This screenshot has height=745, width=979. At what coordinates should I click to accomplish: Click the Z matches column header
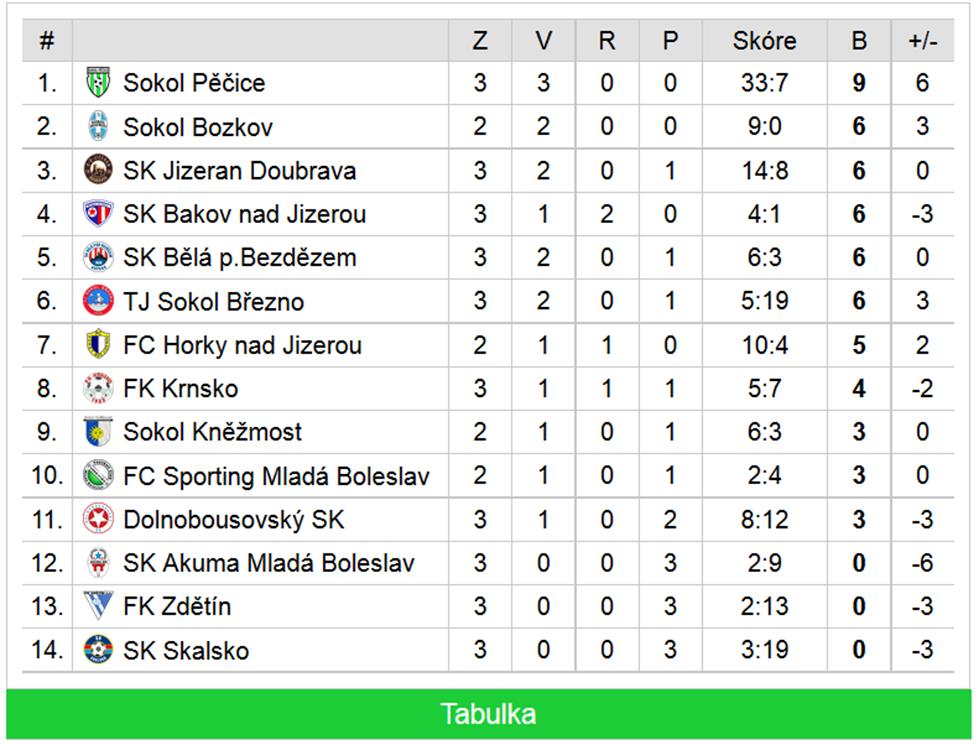coord(480,41)
